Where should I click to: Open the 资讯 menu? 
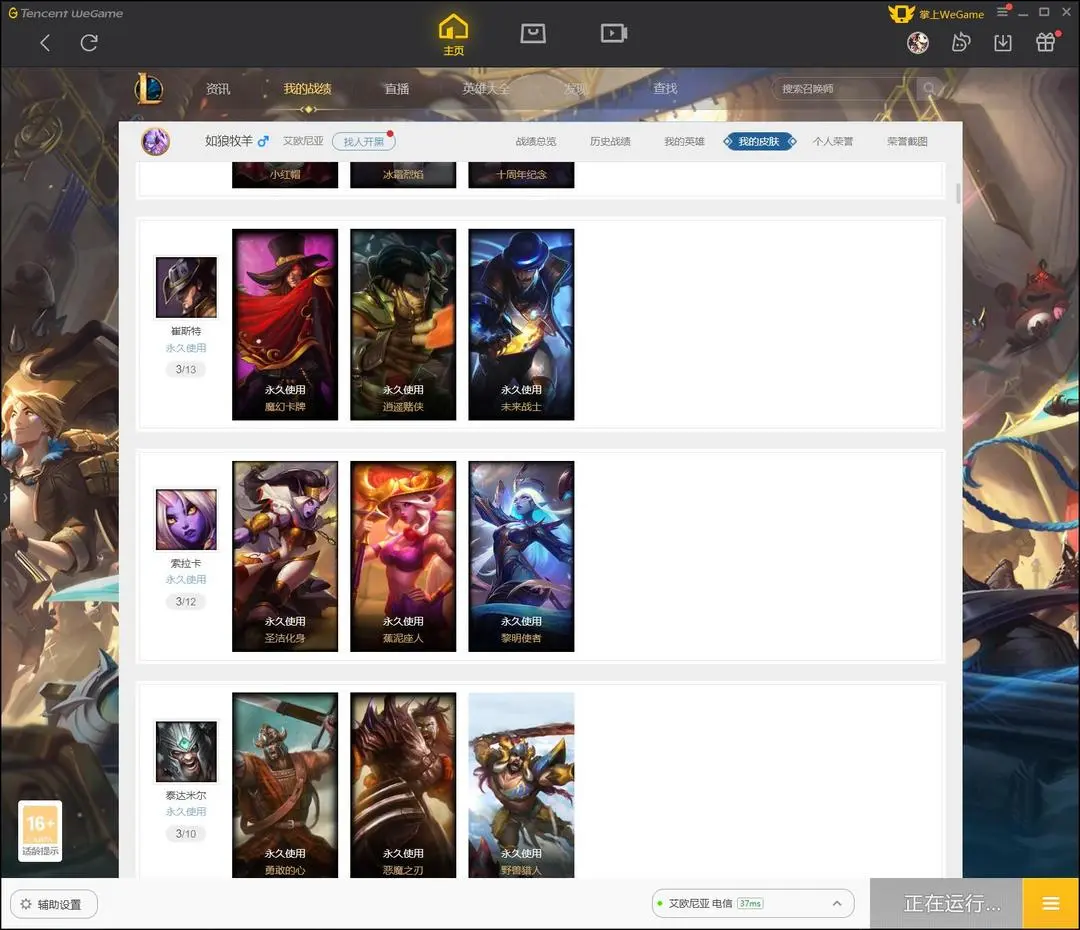click(x=218, y=89)
